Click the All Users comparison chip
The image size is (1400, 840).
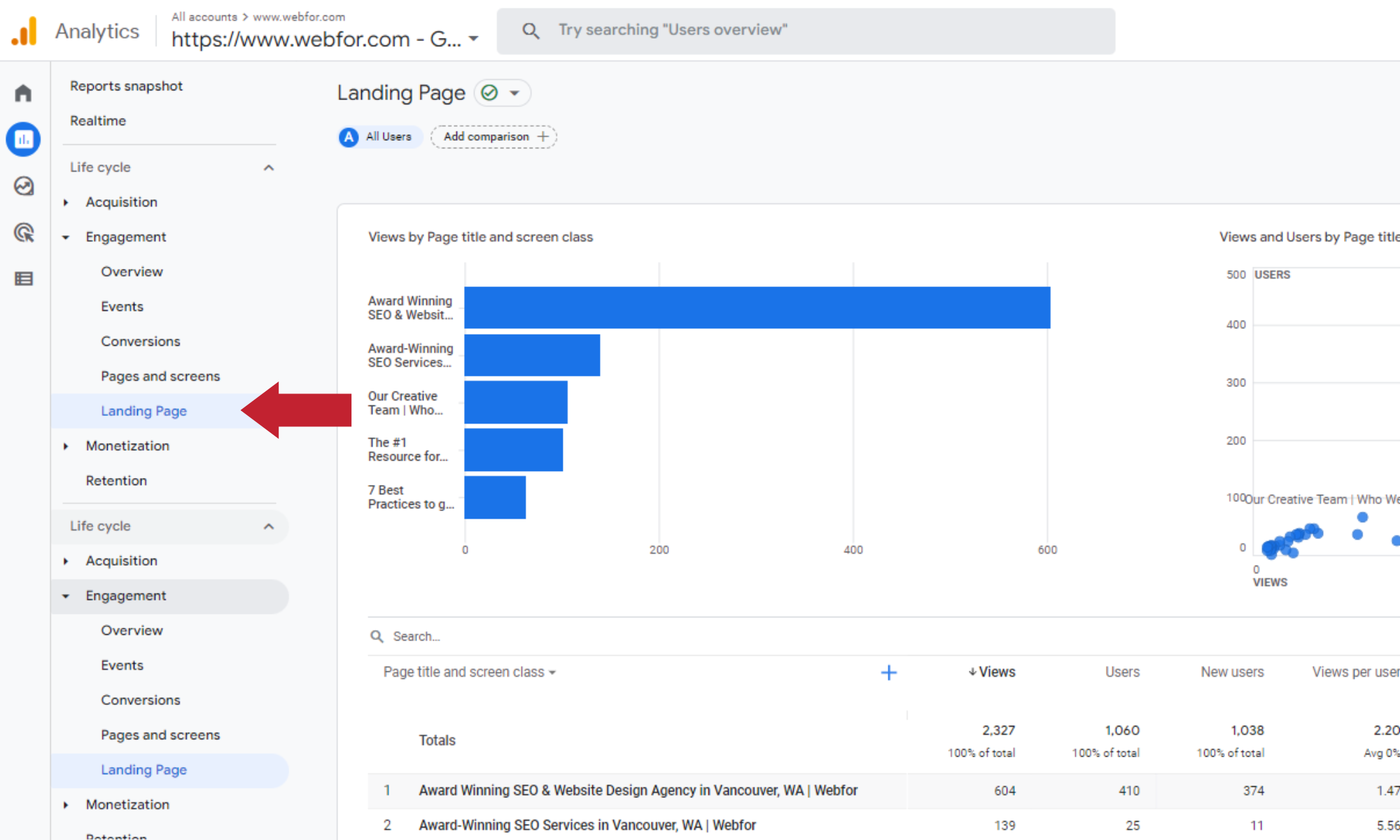pos(380,136)
